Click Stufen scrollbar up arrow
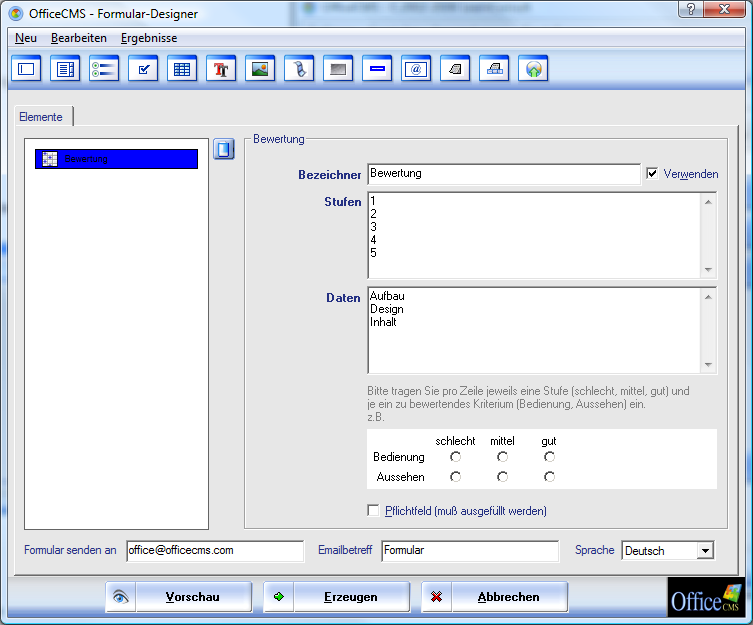This screenshot has height=625, width=753. [708, 202]
